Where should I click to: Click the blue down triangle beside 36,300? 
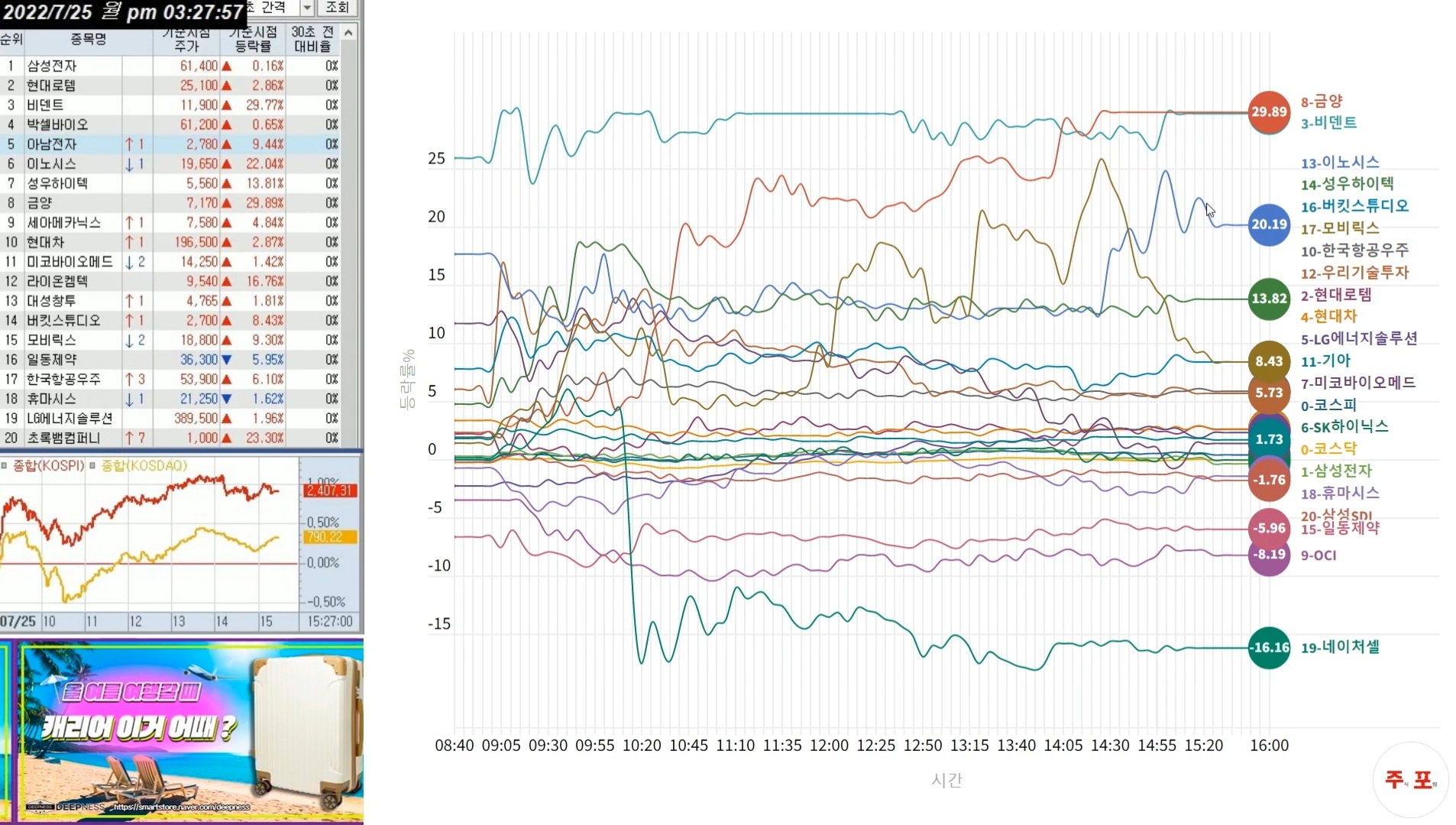coord(226,360)
